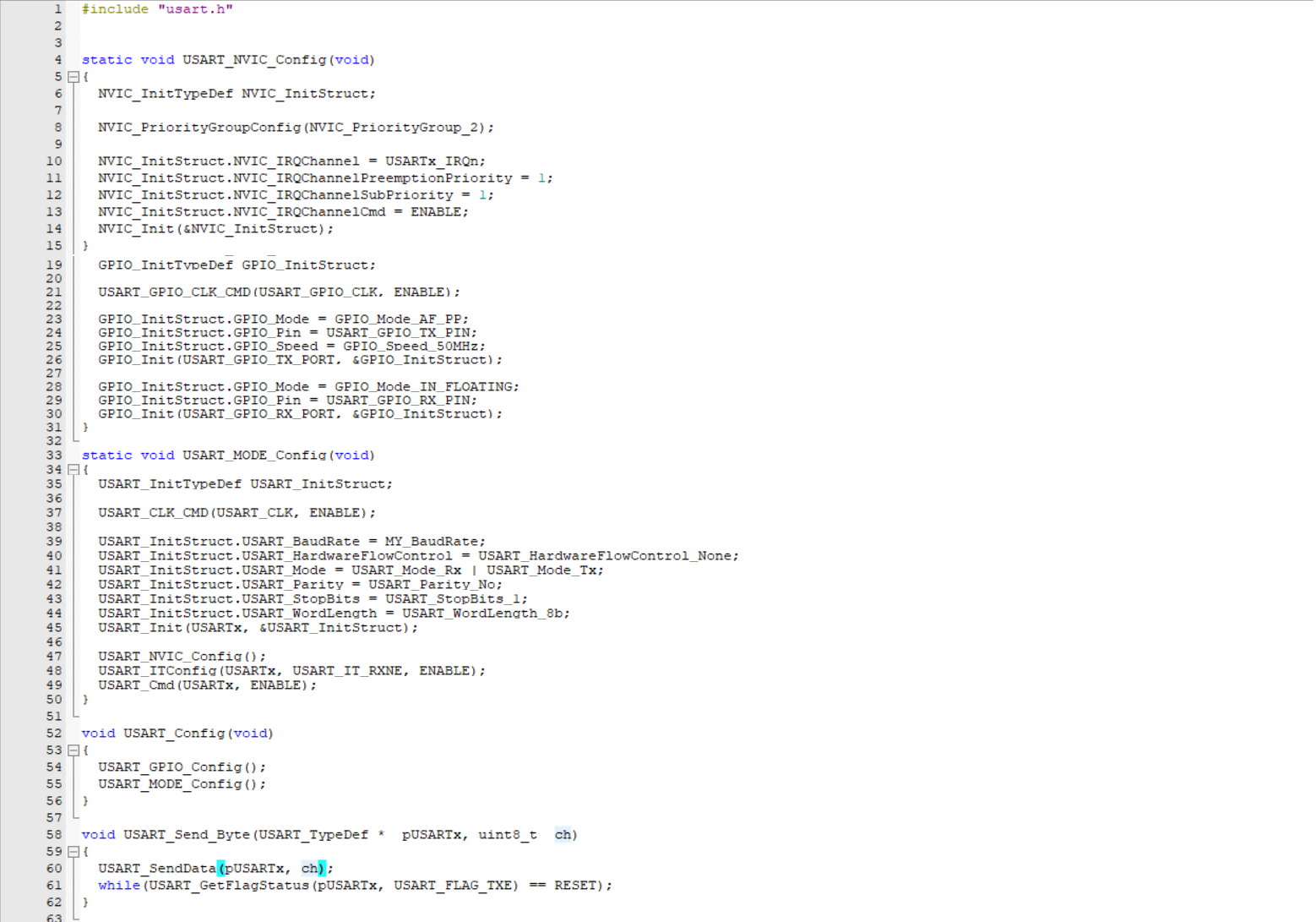Click USART_Send_Byte function name
Screen dimensions: 1316x922
(187, 835)
